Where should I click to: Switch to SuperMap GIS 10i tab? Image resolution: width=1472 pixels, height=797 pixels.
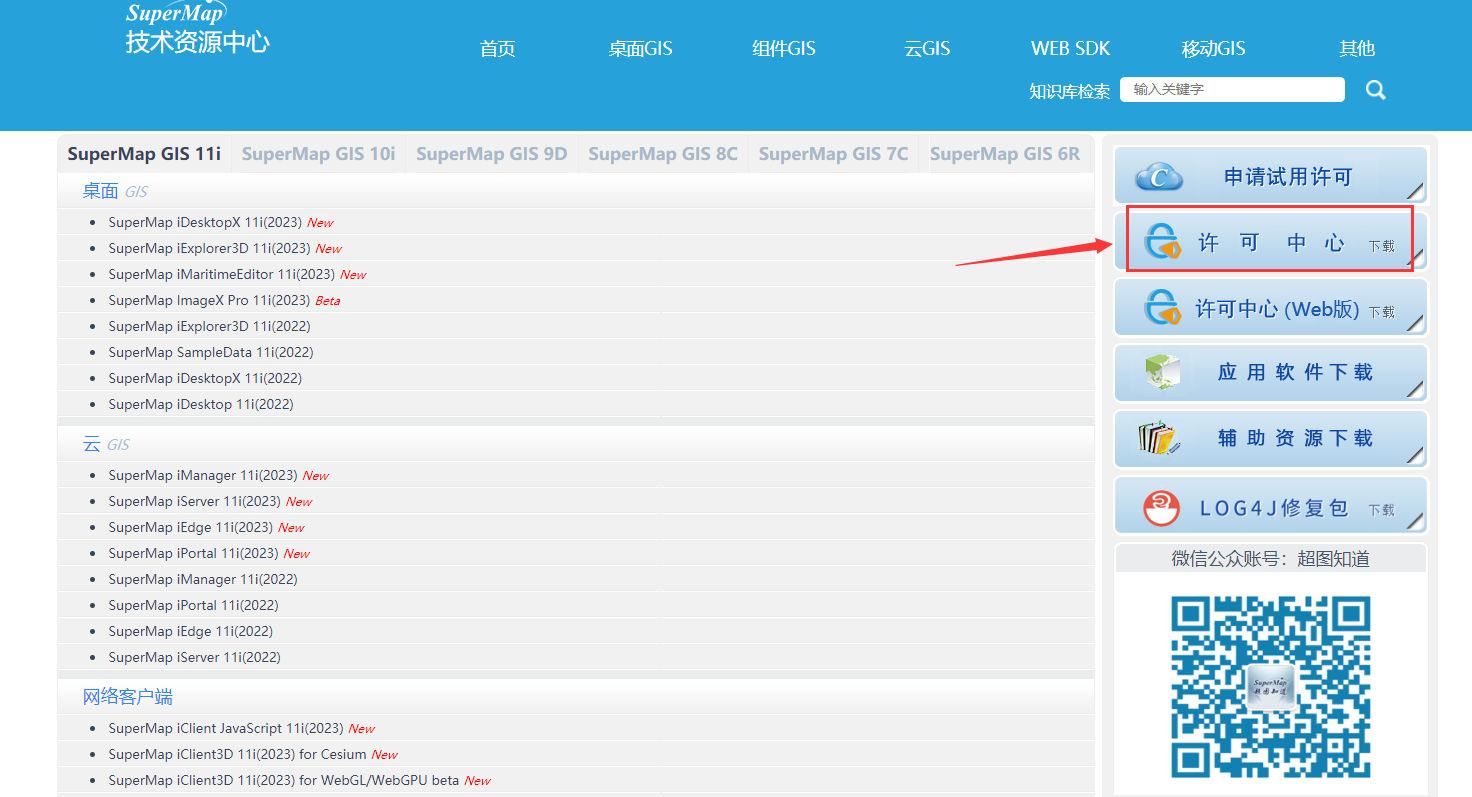click(x=318, y=154)
